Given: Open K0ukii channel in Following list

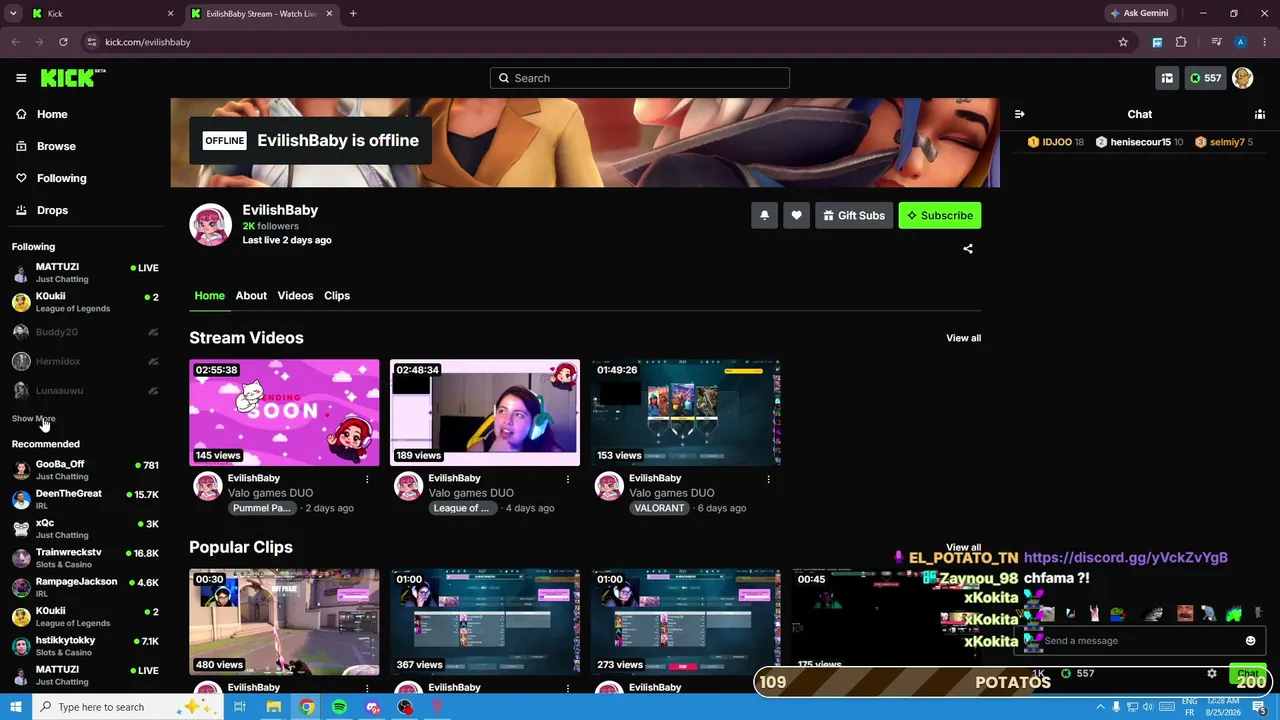Looking at the screenshot, I should pos(85,302).
